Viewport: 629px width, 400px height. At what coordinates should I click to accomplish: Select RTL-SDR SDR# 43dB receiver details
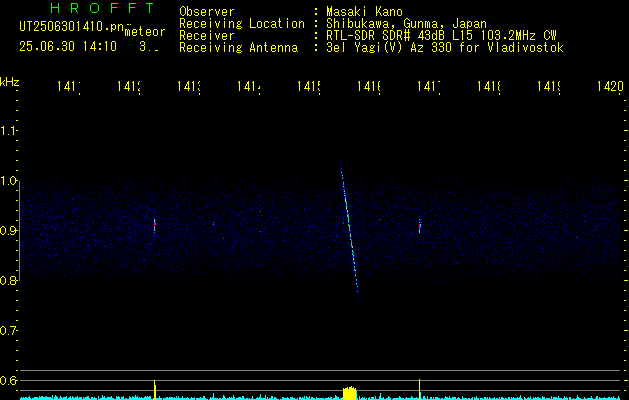[441, 36]
